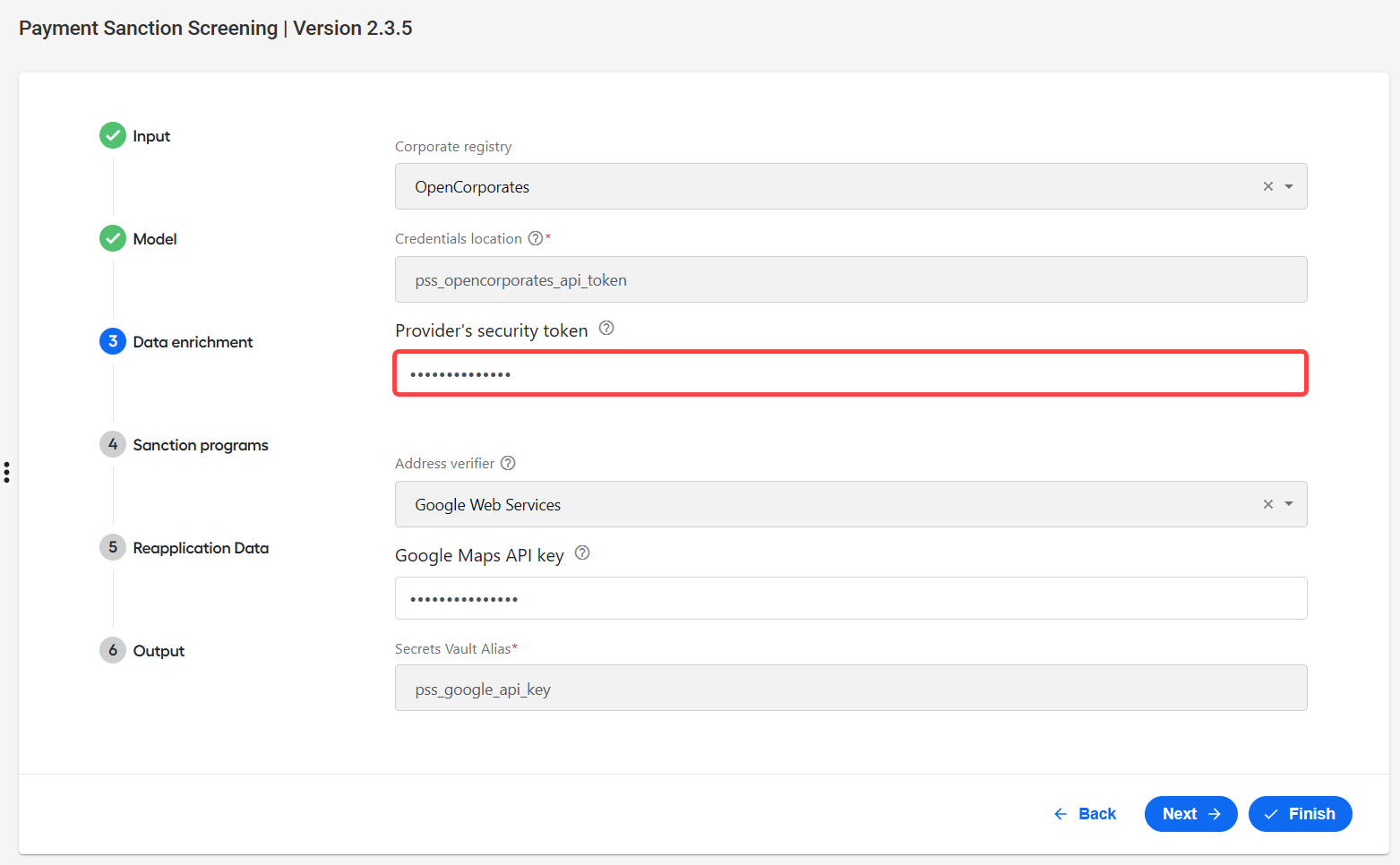Viewport: 1400px width, 865px height.
Task: Open the help icon beside Google Maps API key
Action: pyautogui.click(x=582, y=553)
